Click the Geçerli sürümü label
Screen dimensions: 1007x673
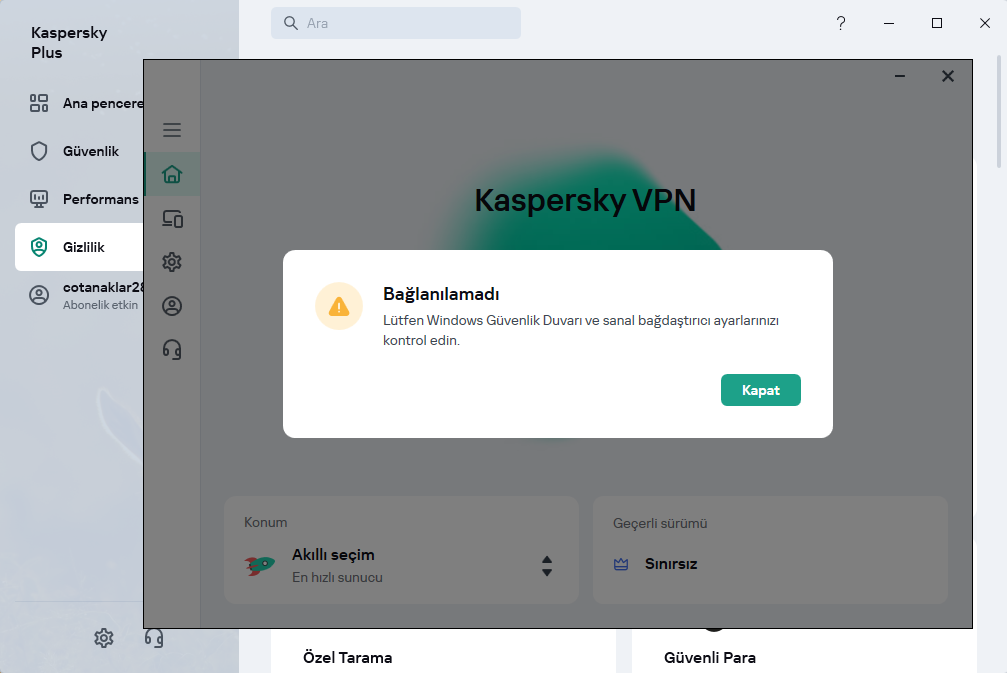pos(660,523)
